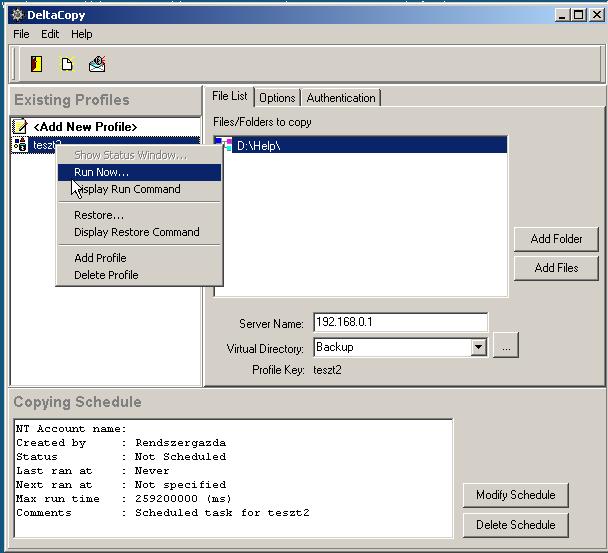Click the '259200000 (ms)' max run time
The height and width of the screenshot is (553, 608).
click(x=183, y=498)
